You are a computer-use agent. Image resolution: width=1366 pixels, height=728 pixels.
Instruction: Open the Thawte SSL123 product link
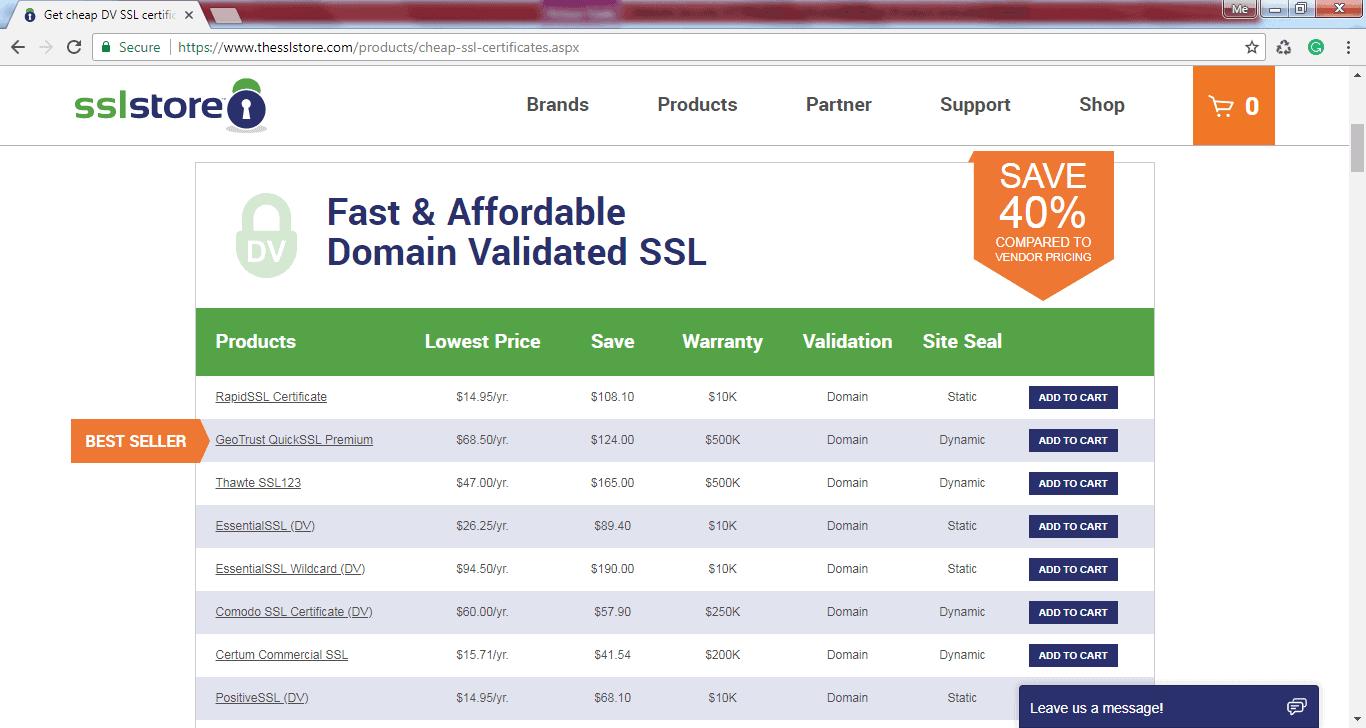point(258,482)
